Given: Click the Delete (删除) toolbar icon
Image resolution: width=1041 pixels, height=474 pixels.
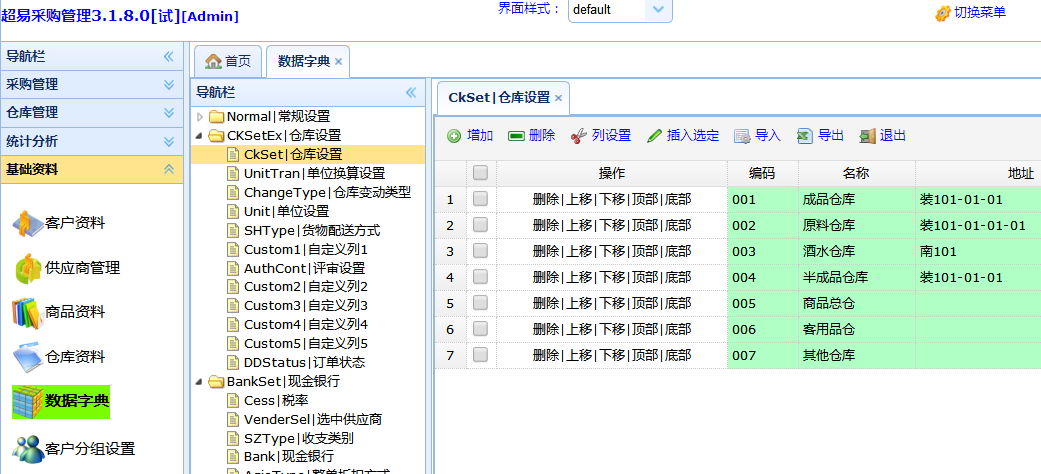Looking at the screenshot, I should 516,136.
